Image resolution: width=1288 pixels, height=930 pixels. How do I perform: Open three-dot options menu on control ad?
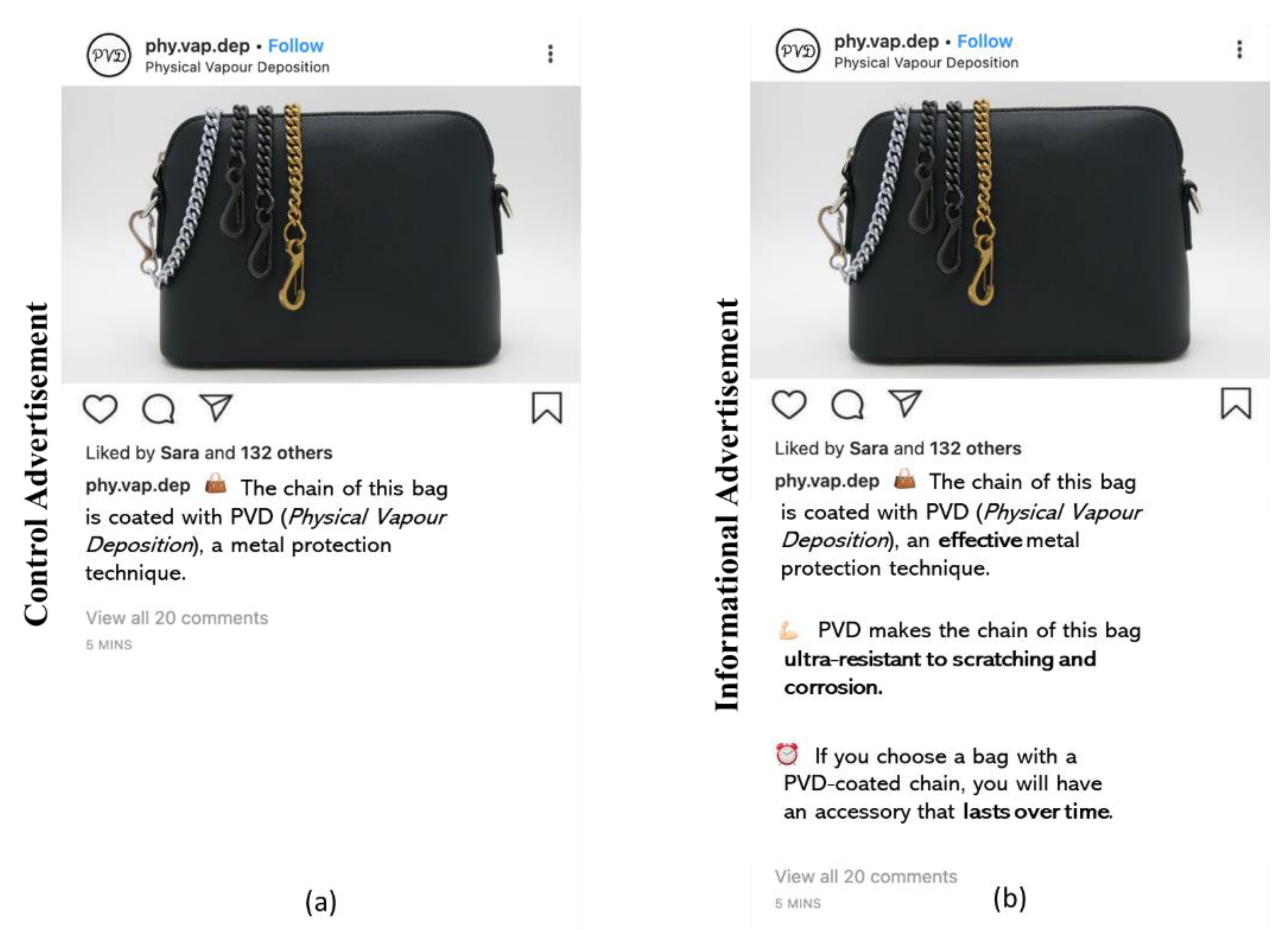550,54
